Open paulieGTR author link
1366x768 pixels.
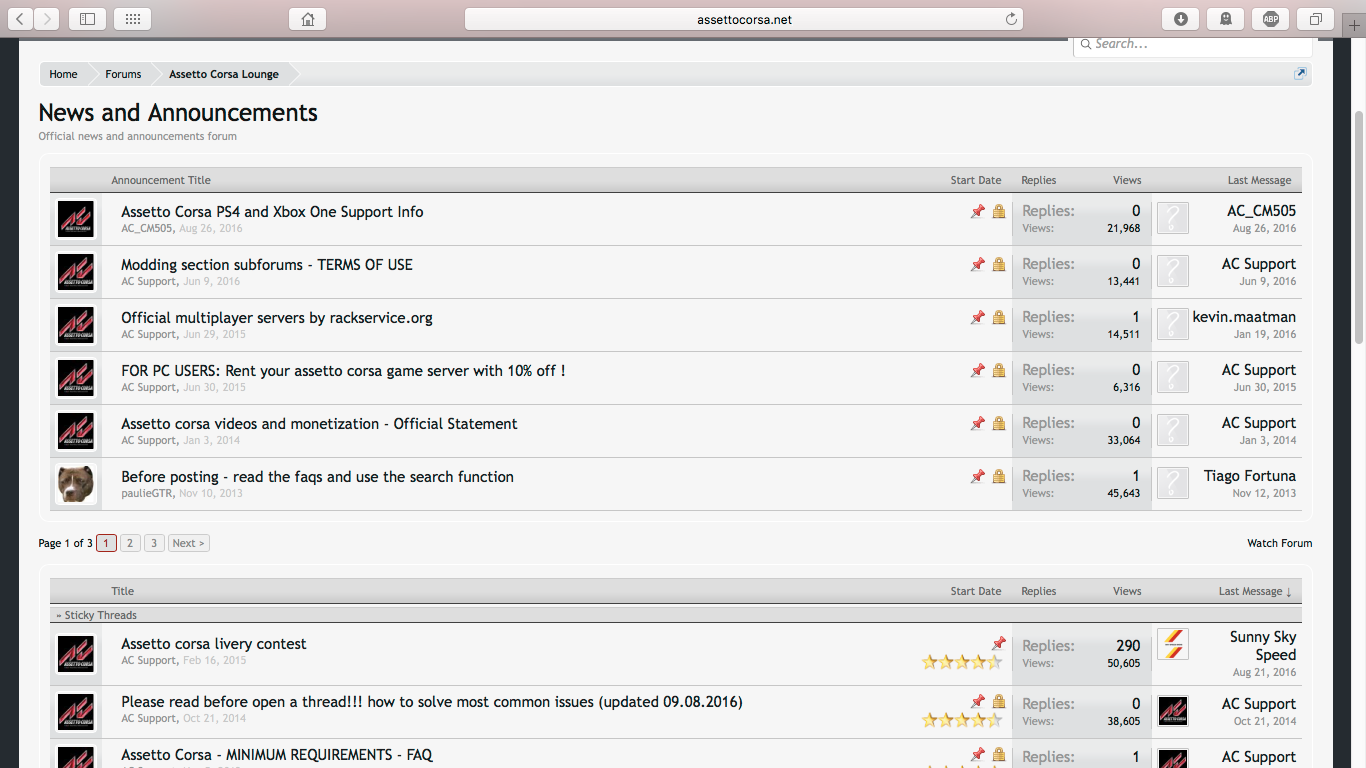coord(147,493)
